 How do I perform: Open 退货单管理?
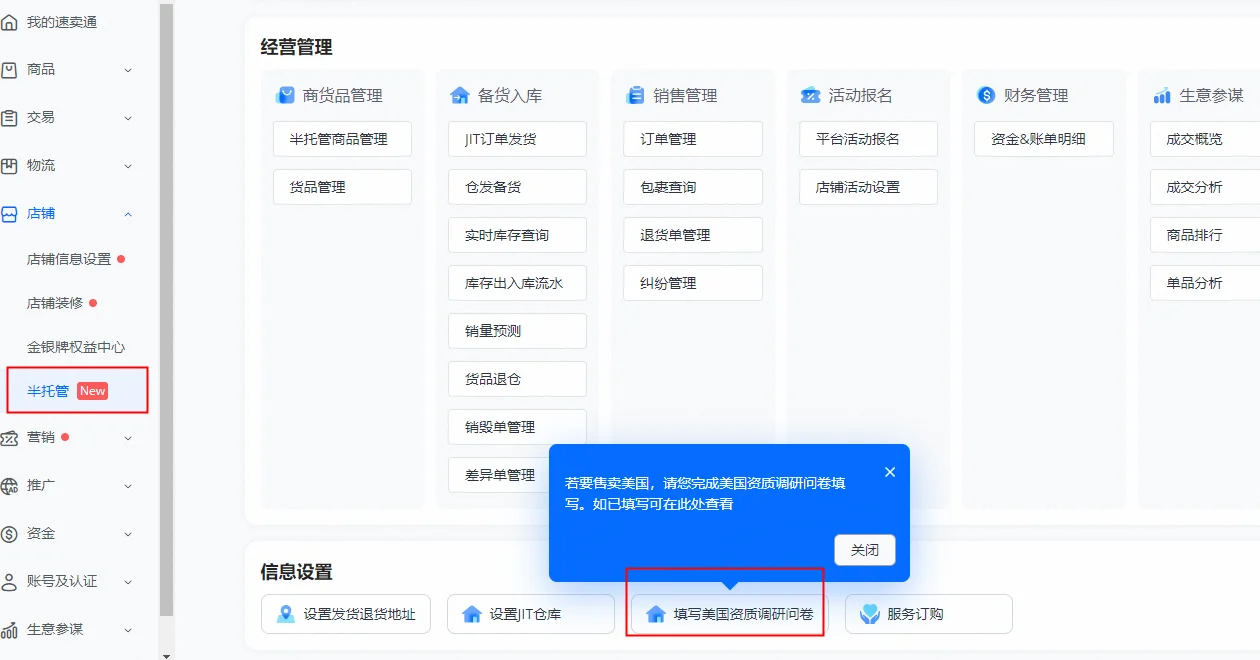pos(693,235)
